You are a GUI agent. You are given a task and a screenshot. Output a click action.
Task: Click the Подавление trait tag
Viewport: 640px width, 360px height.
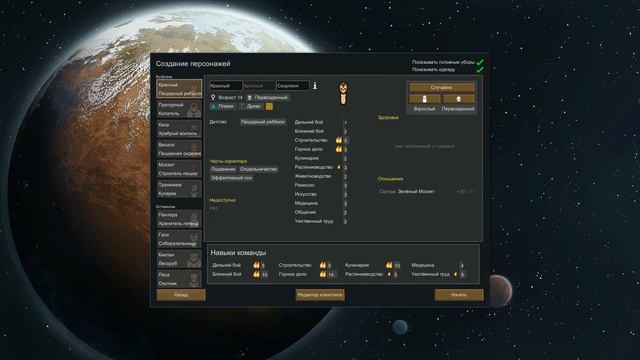[x=223, y=169]
